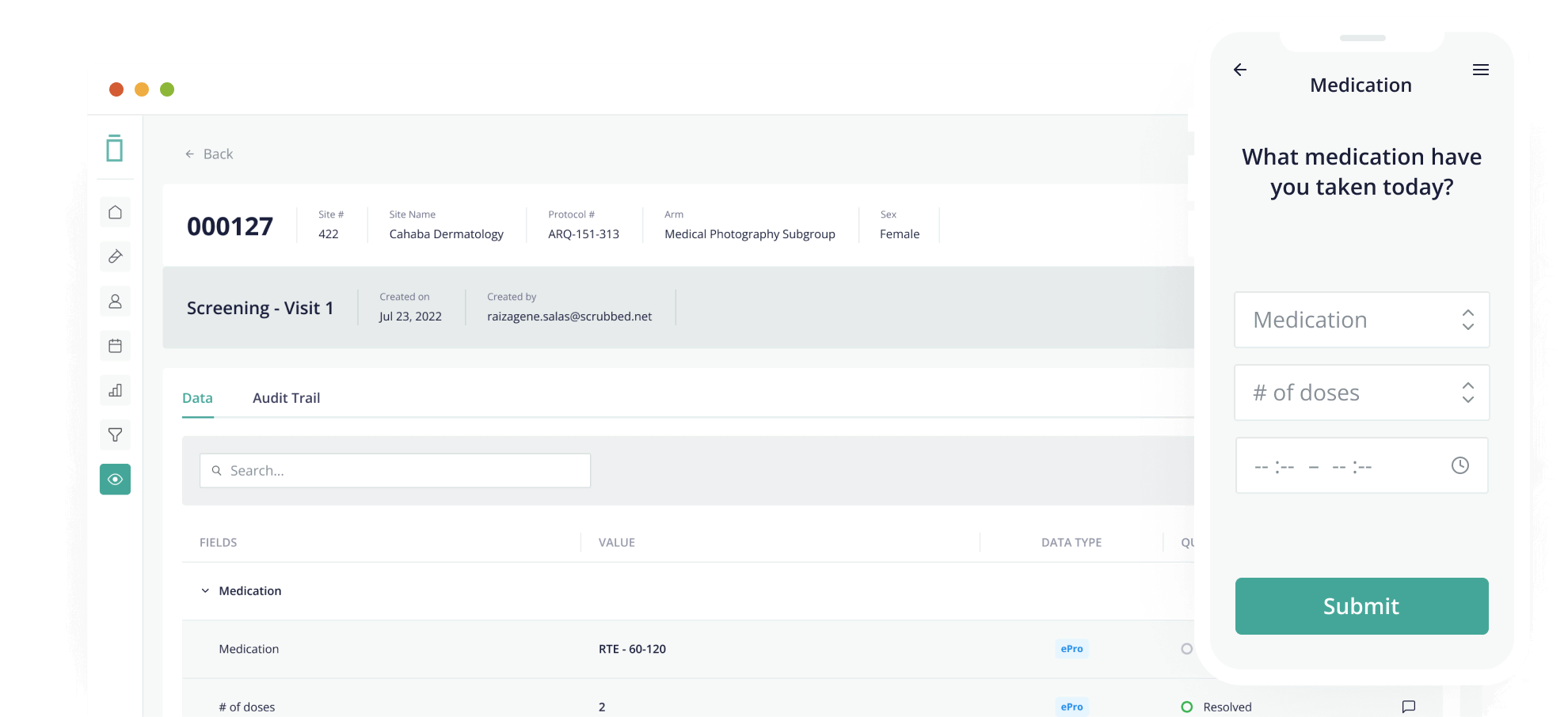Click the yellow window minimize dot

(x=142, y=89)
